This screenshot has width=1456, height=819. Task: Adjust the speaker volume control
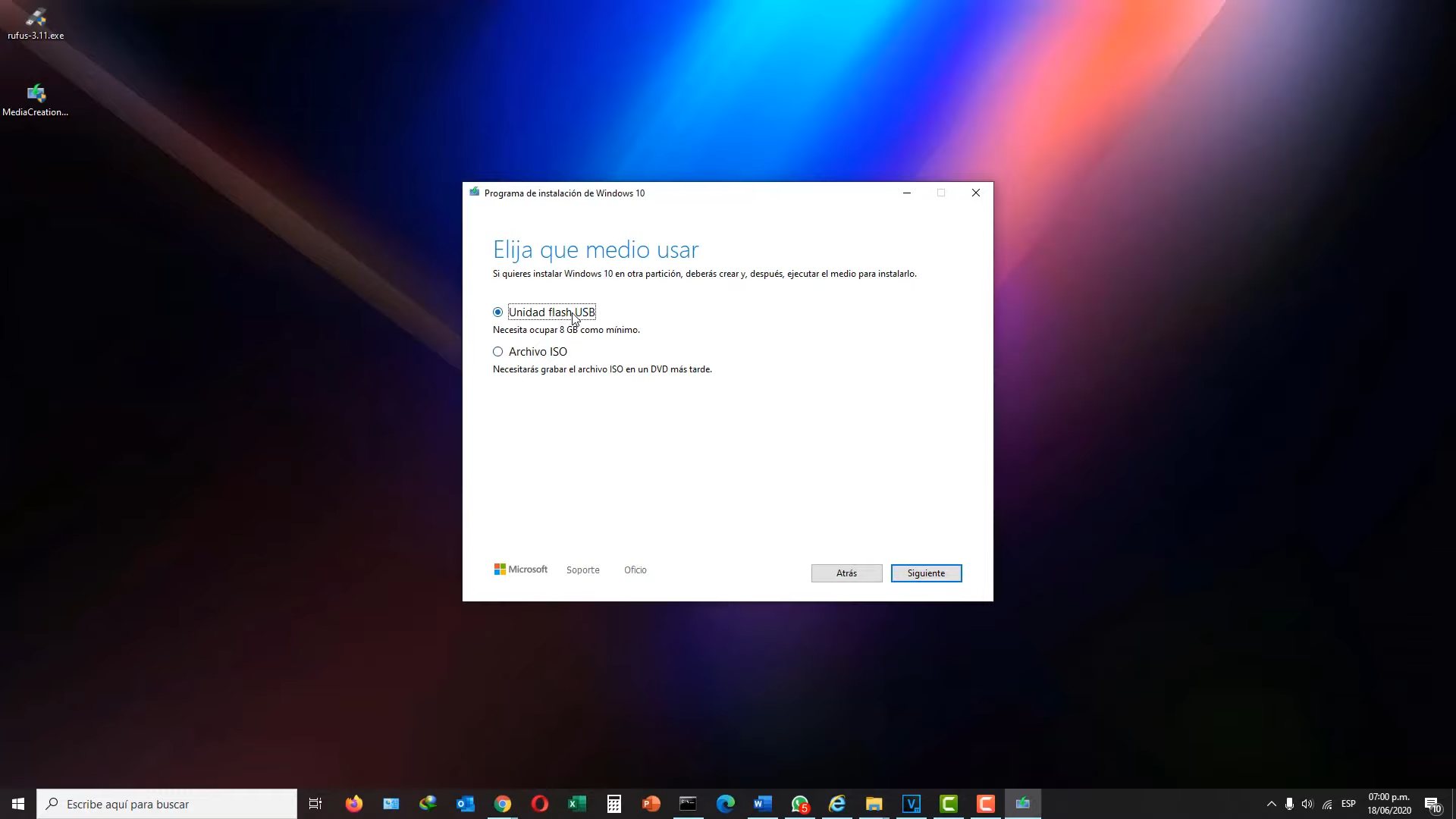pyautogui.click(x=1307, y=804)
